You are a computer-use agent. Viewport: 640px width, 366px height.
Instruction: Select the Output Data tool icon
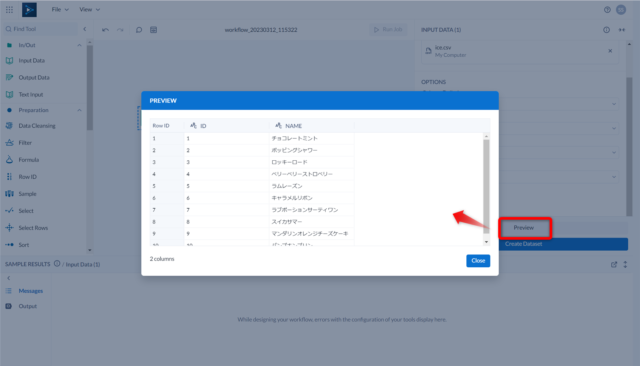pos(9,77)
